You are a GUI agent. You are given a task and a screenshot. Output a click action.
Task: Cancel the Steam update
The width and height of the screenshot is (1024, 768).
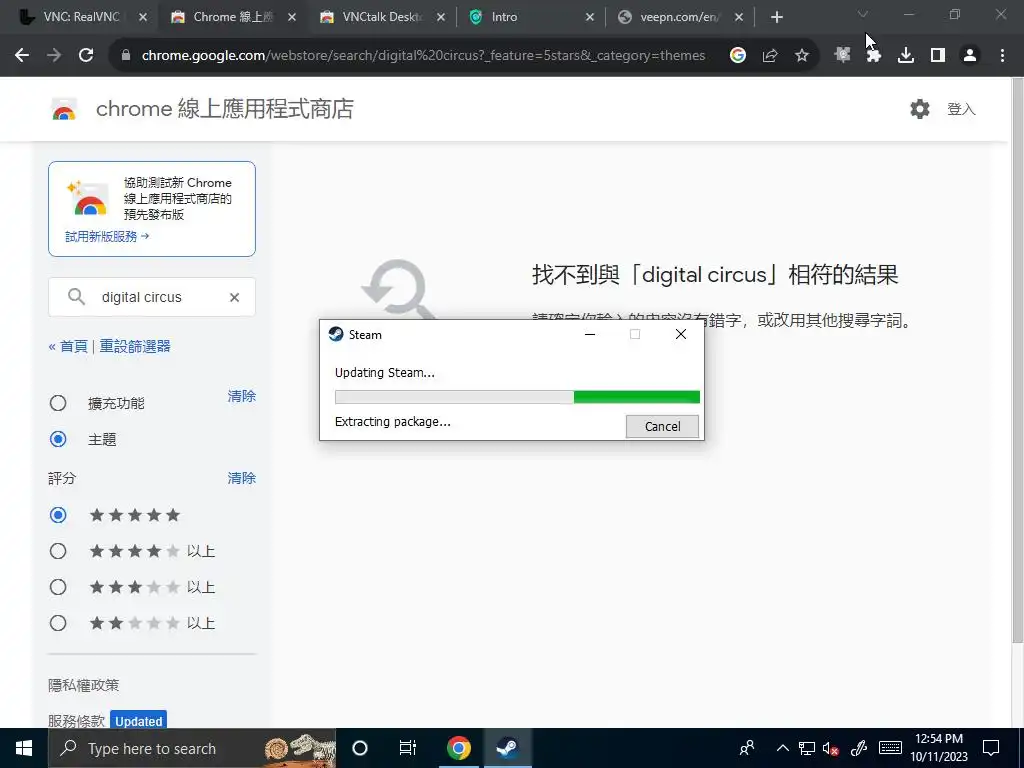(662, 426)
